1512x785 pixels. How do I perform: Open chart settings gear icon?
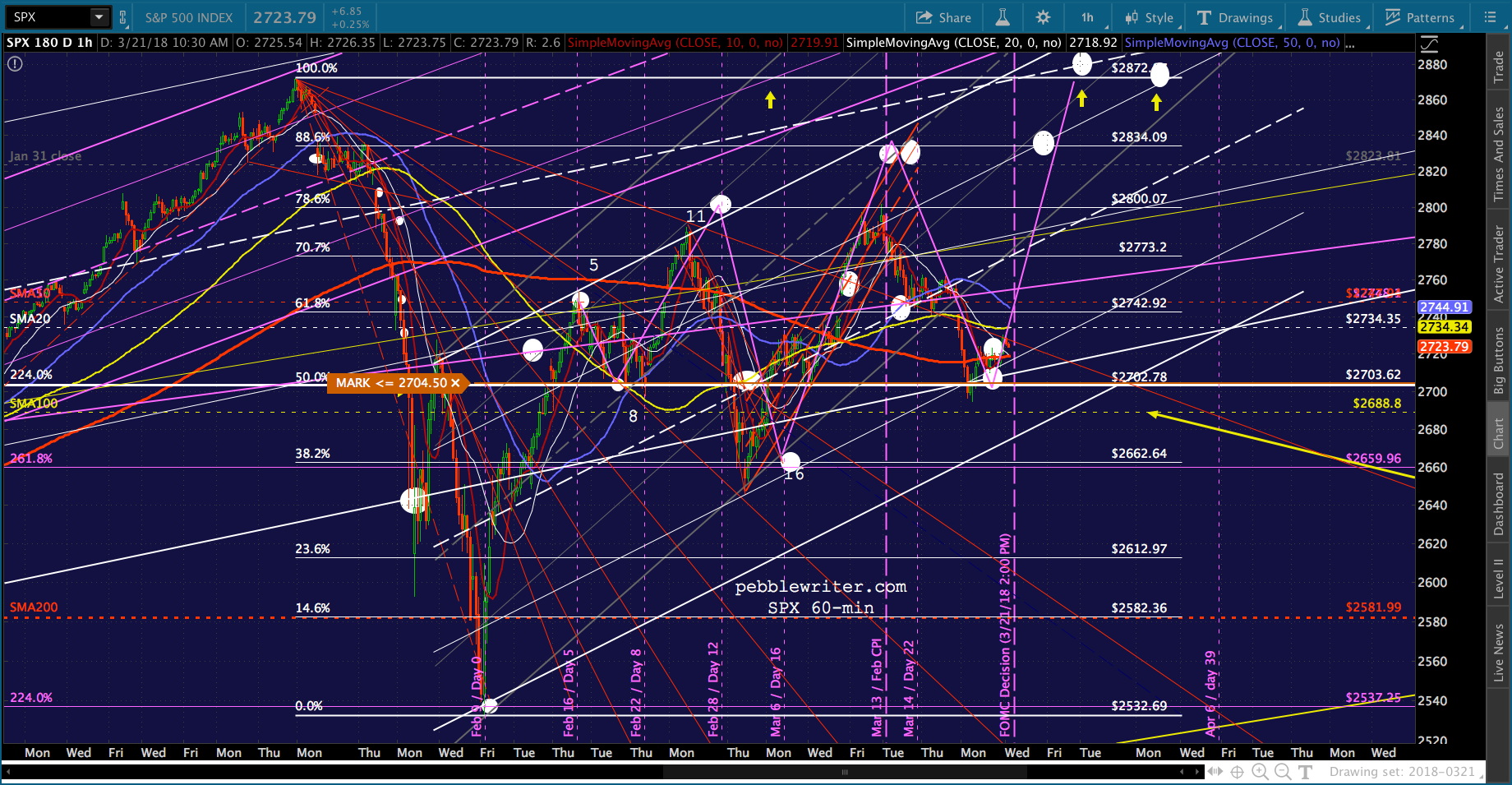(1043, 17)
